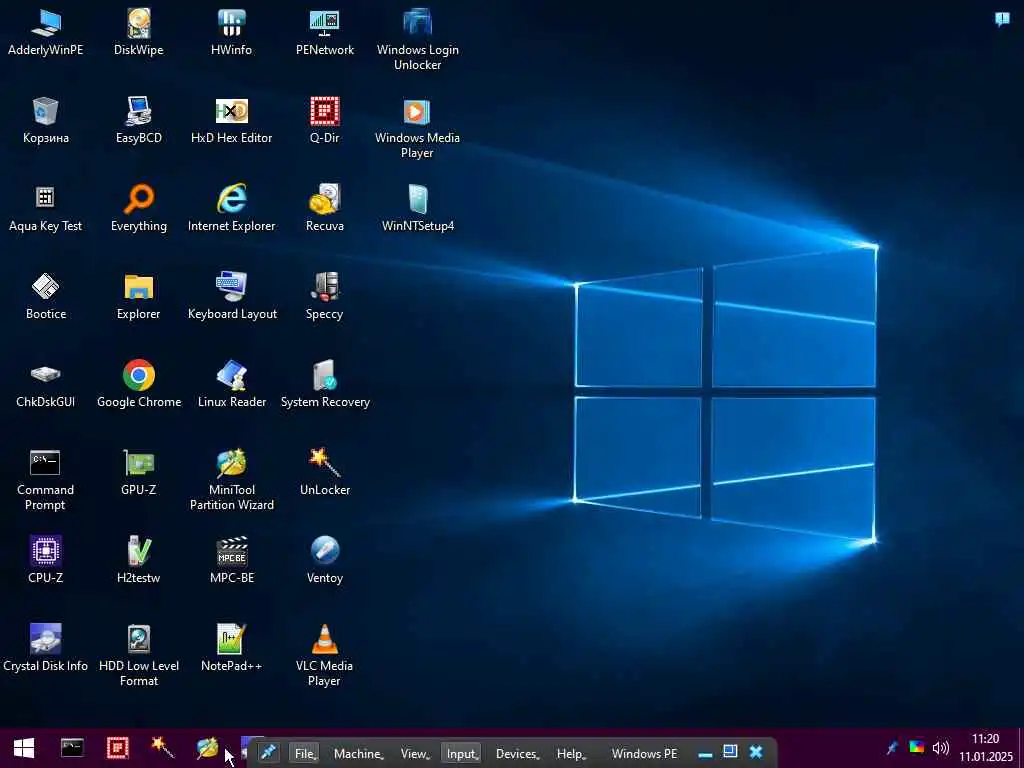Open the View menu in VM toolbar
This screenshot has height=768, width=1024.
click(415, 754)
